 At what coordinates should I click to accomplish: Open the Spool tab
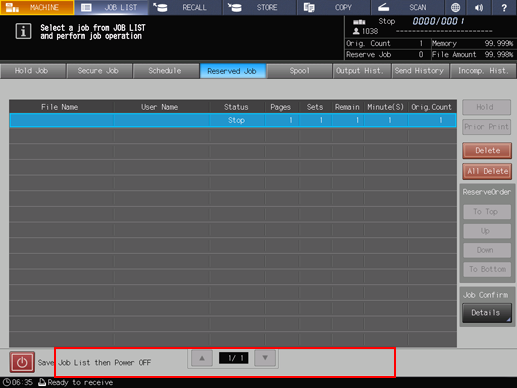pos(299,71)
